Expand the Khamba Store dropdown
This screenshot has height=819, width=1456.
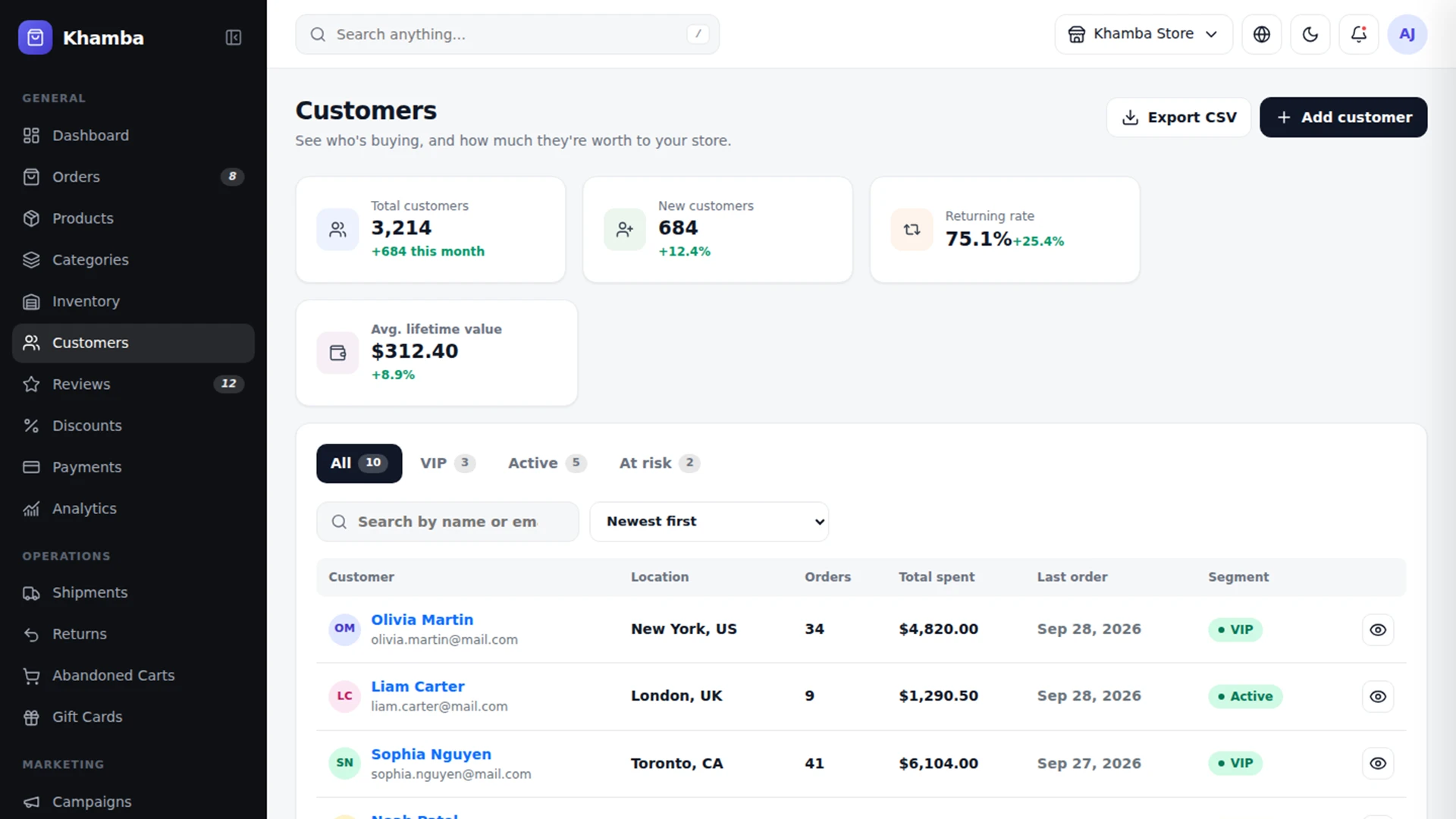(1143, 34)
